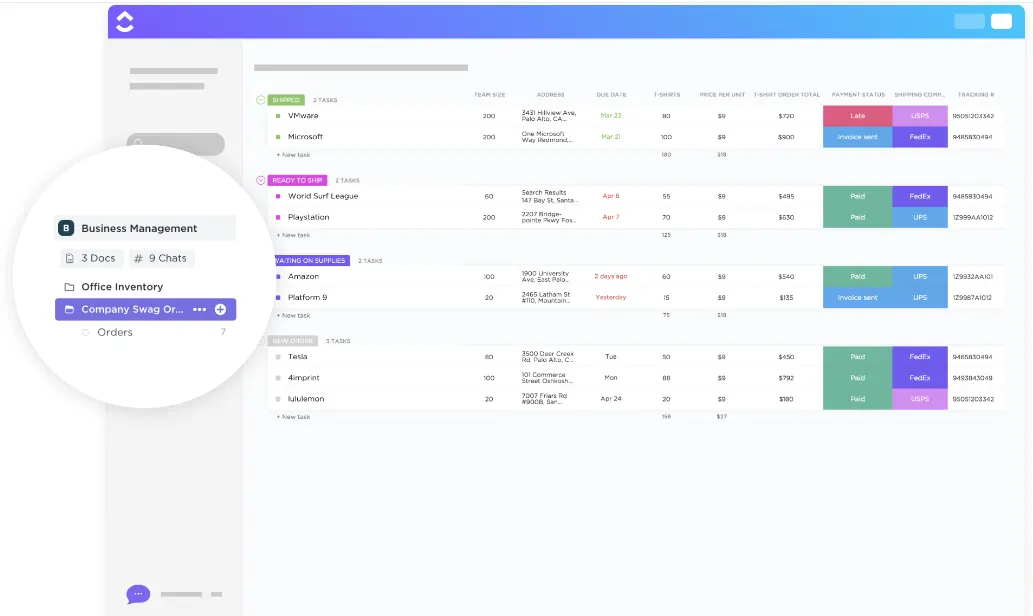
Task: Click the Microsoft green status square
Action: click(278, 137)
